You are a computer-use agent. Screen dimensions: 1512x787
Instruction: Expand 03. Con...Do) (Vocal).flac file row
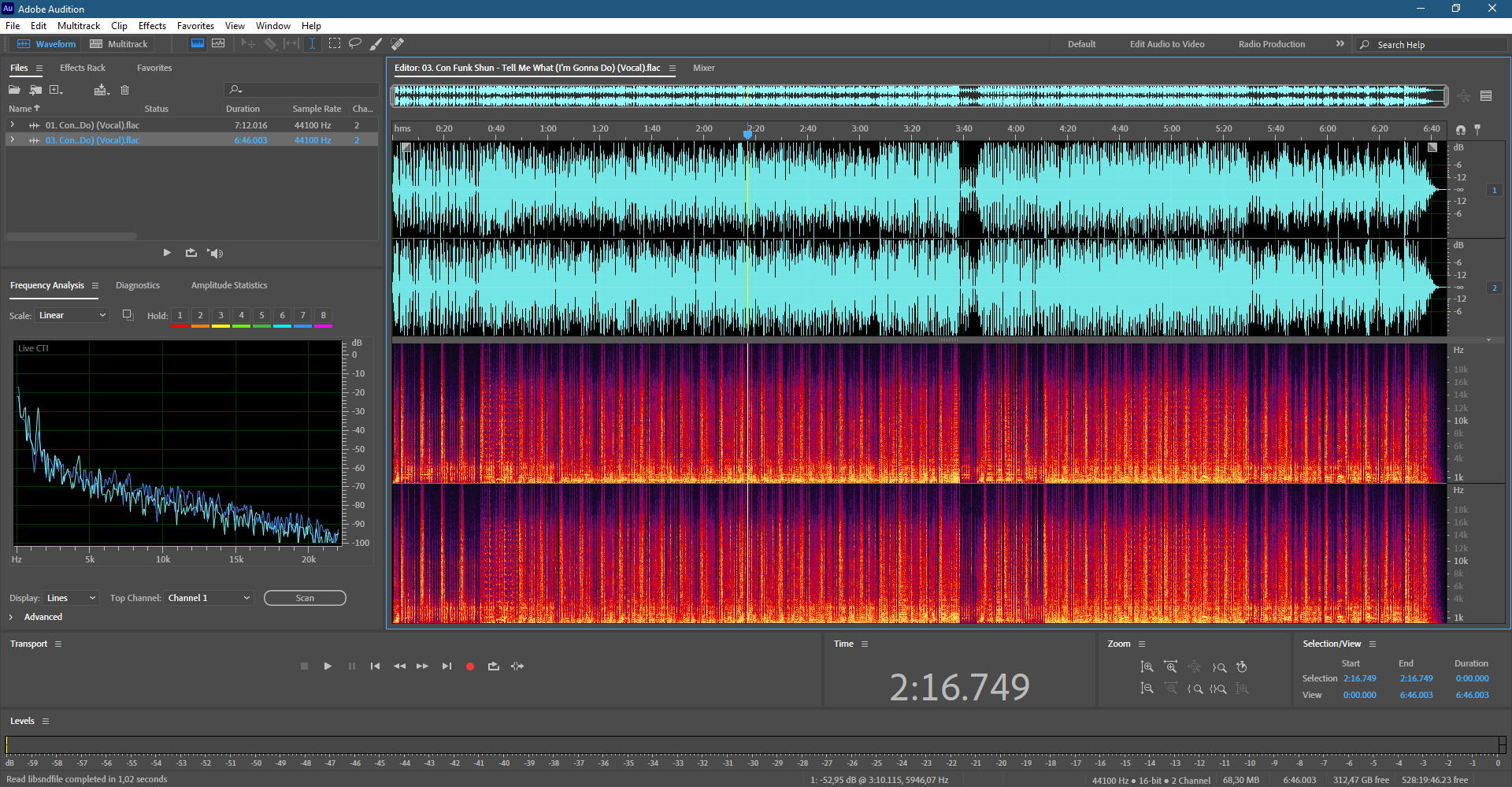pyautogui.click(x=12, y=140)
